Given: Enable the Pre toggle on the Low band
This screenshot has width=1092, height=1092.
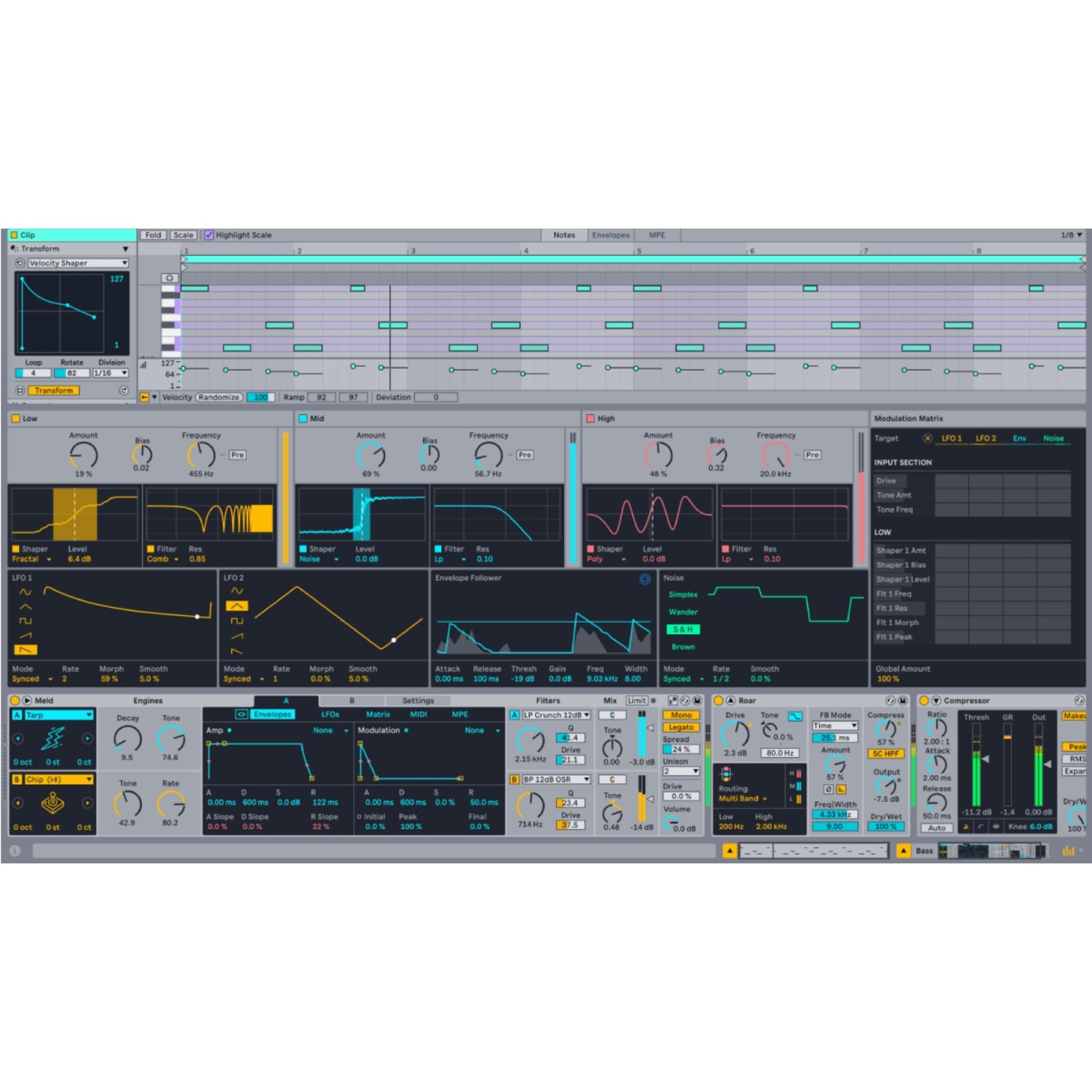Looking at the screenshot, I should point(237,454).
